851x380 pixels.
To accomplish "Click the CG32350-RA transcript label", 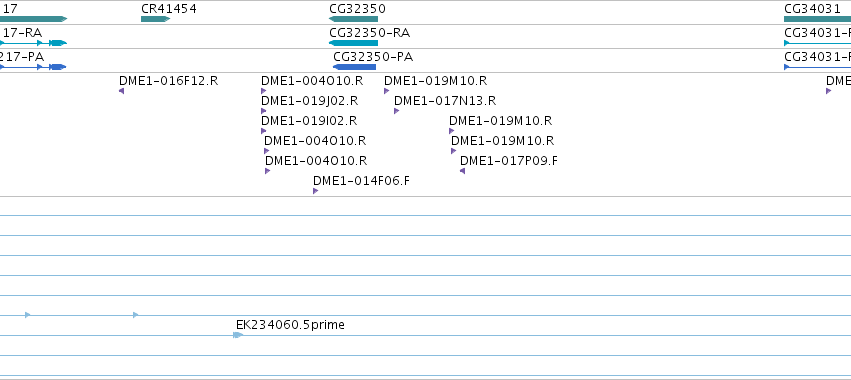I will [x=370, y=33].
